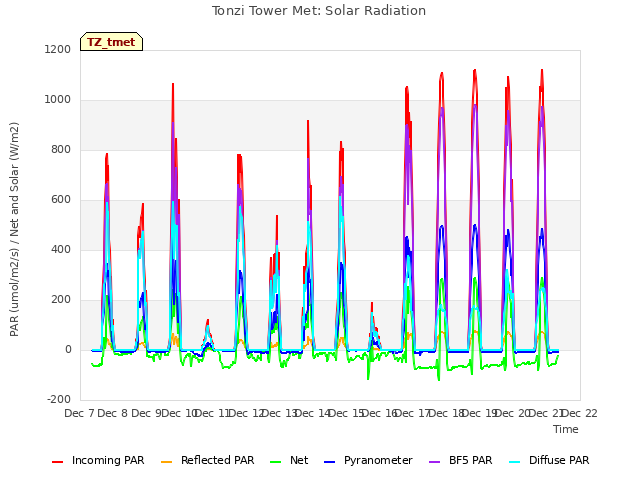Image resolution: width=640 pixels, height=480 pixels.
Task: Click the 200 y-axis tick label
Action: pyautogui.click(x=61, y=300)
